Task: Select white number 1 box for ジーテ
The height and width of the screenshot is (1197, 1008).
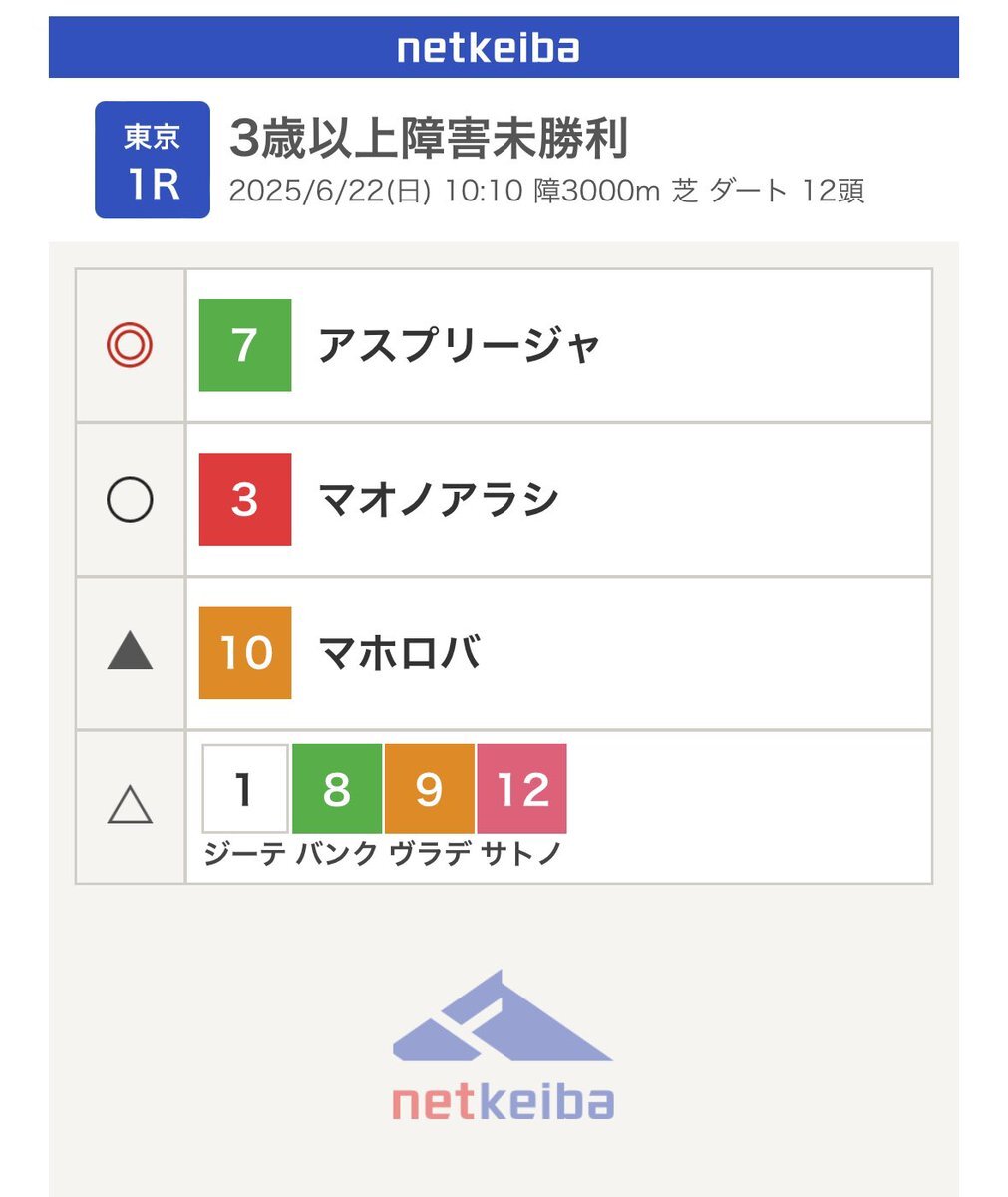Action: pyautogui.click(x=245, y=789)
